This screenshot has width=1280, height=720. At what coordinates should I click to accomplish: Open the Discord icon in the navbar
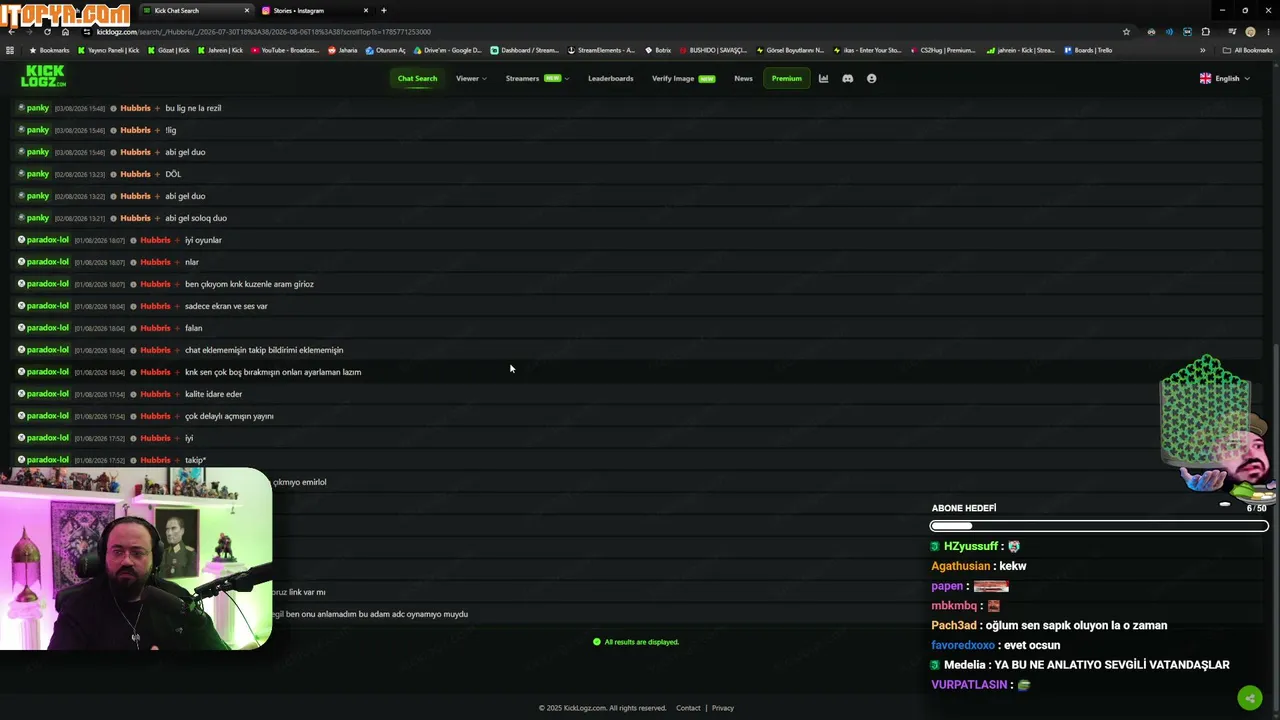click(847, 78)
